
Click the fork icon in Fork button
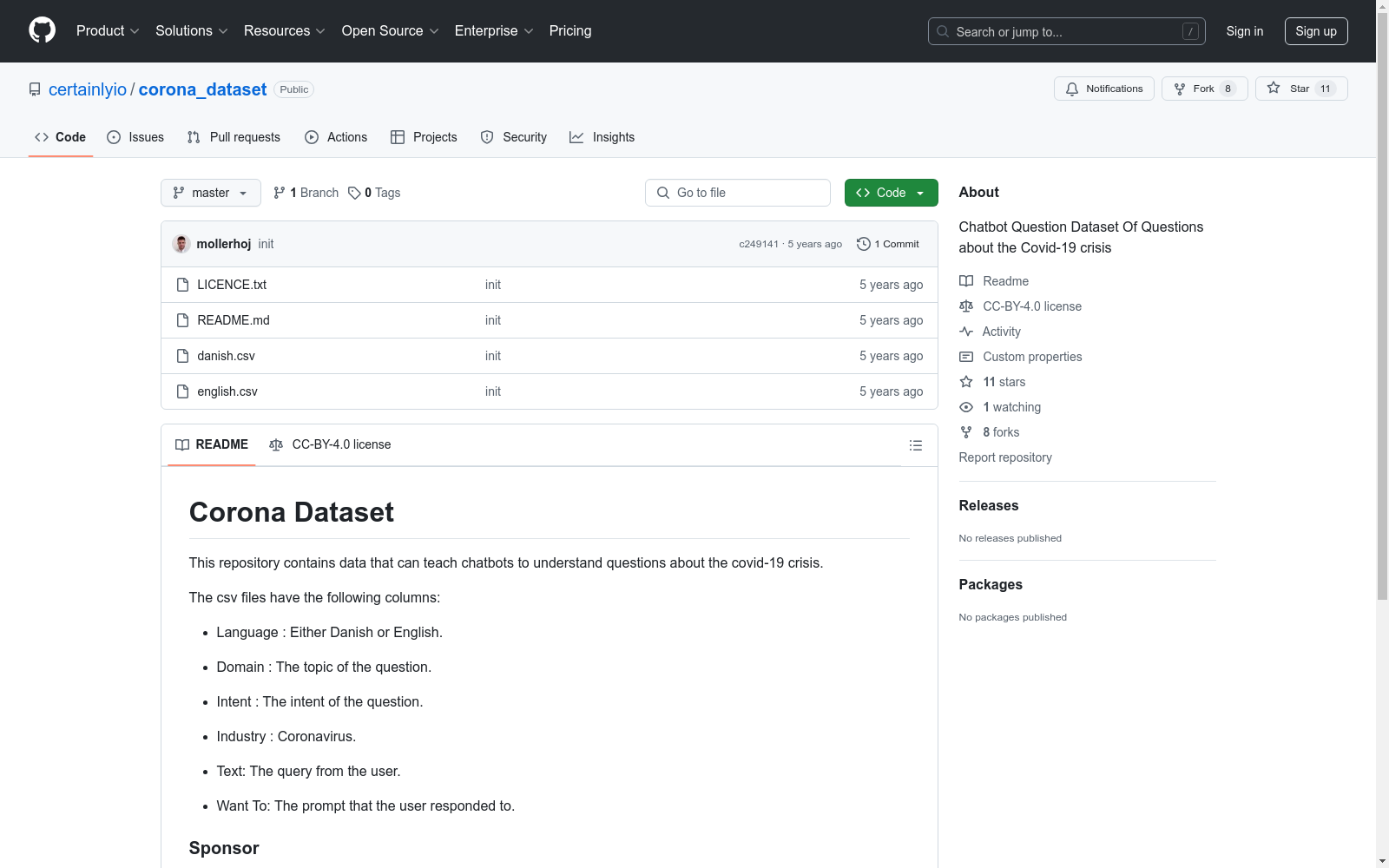(x=1180, y=89)
